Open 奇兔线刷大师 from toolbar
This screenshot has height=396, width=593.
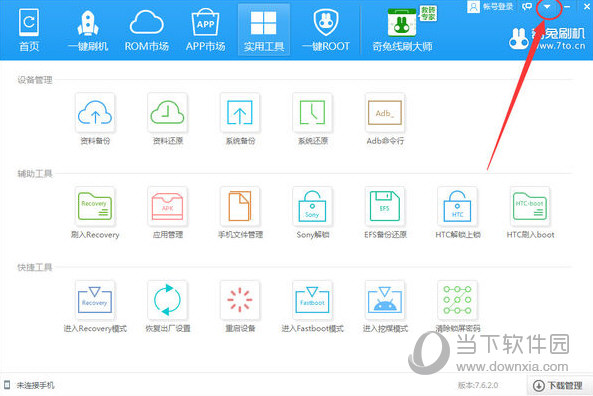point(402,30)
